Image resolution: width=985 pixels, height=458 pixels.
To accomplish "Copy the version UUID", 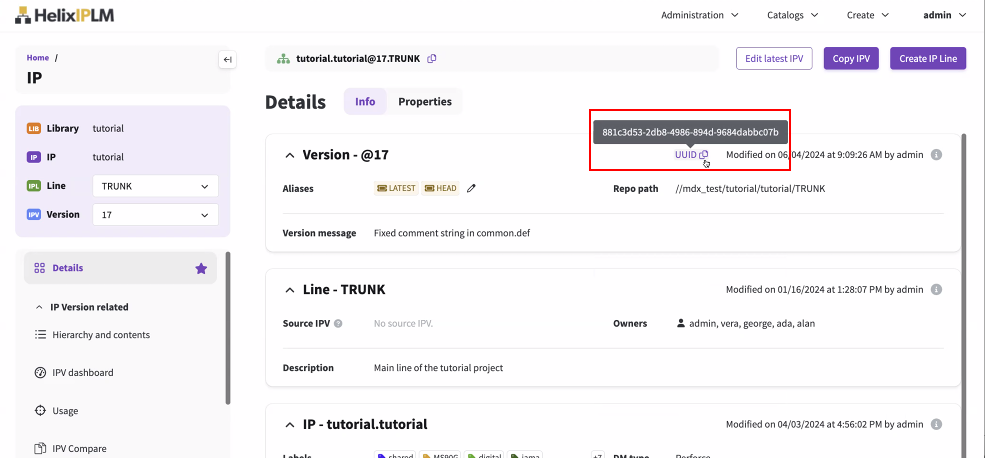I will pyautogui.click(x=704, y=155).
